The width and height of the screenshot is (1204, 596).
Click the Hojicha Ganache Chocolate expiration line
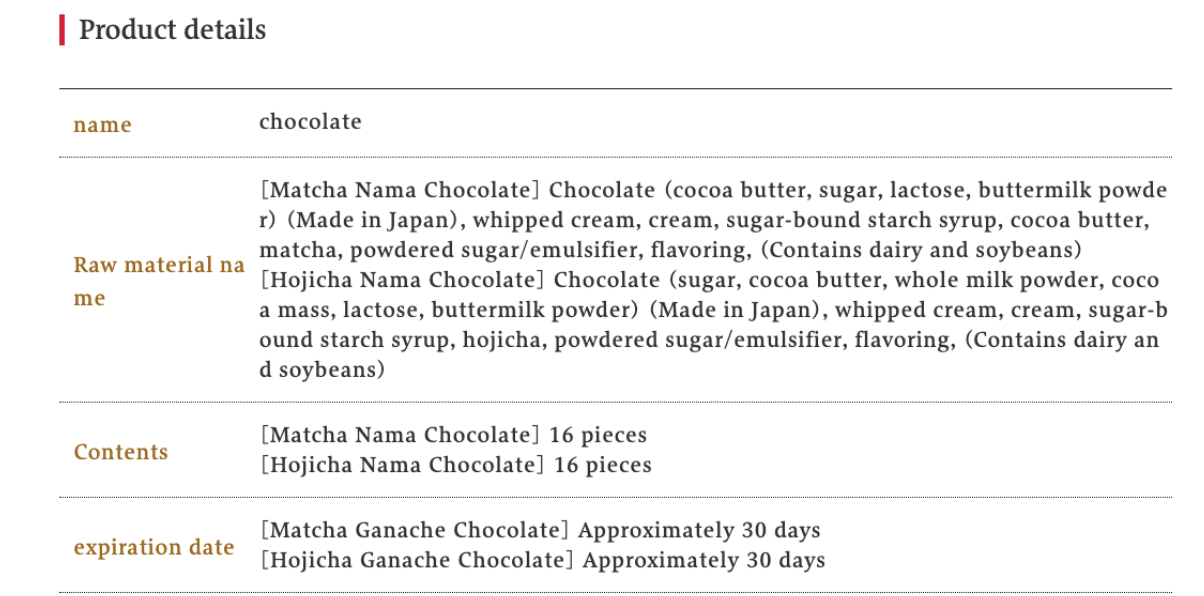click(x=542, y=560)
